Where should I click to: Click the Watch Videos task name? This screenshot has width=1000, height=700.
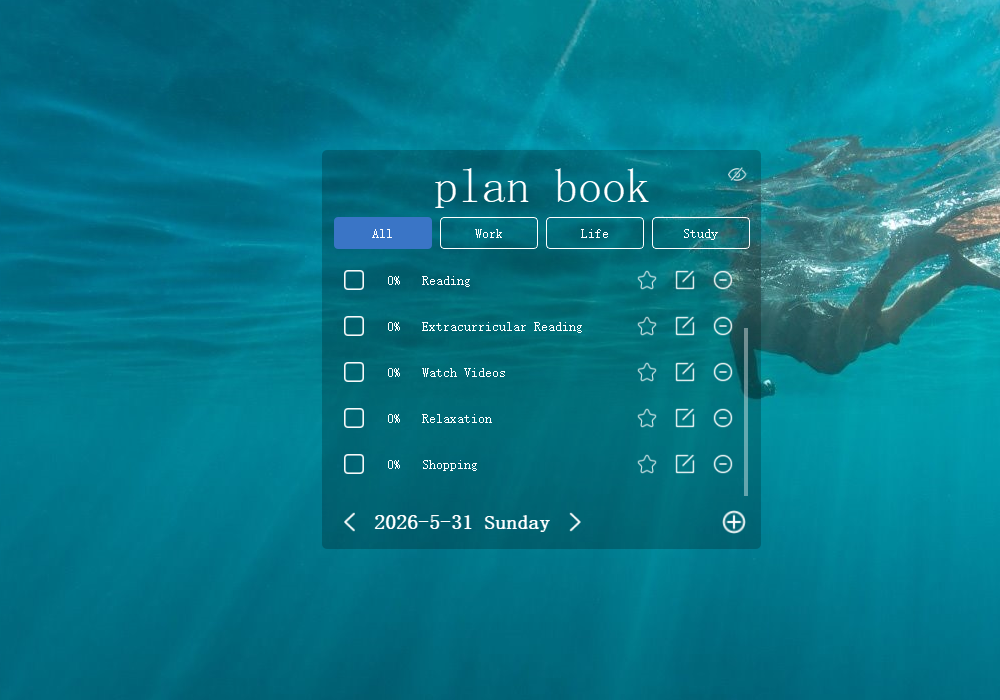[x=463, y=373]
